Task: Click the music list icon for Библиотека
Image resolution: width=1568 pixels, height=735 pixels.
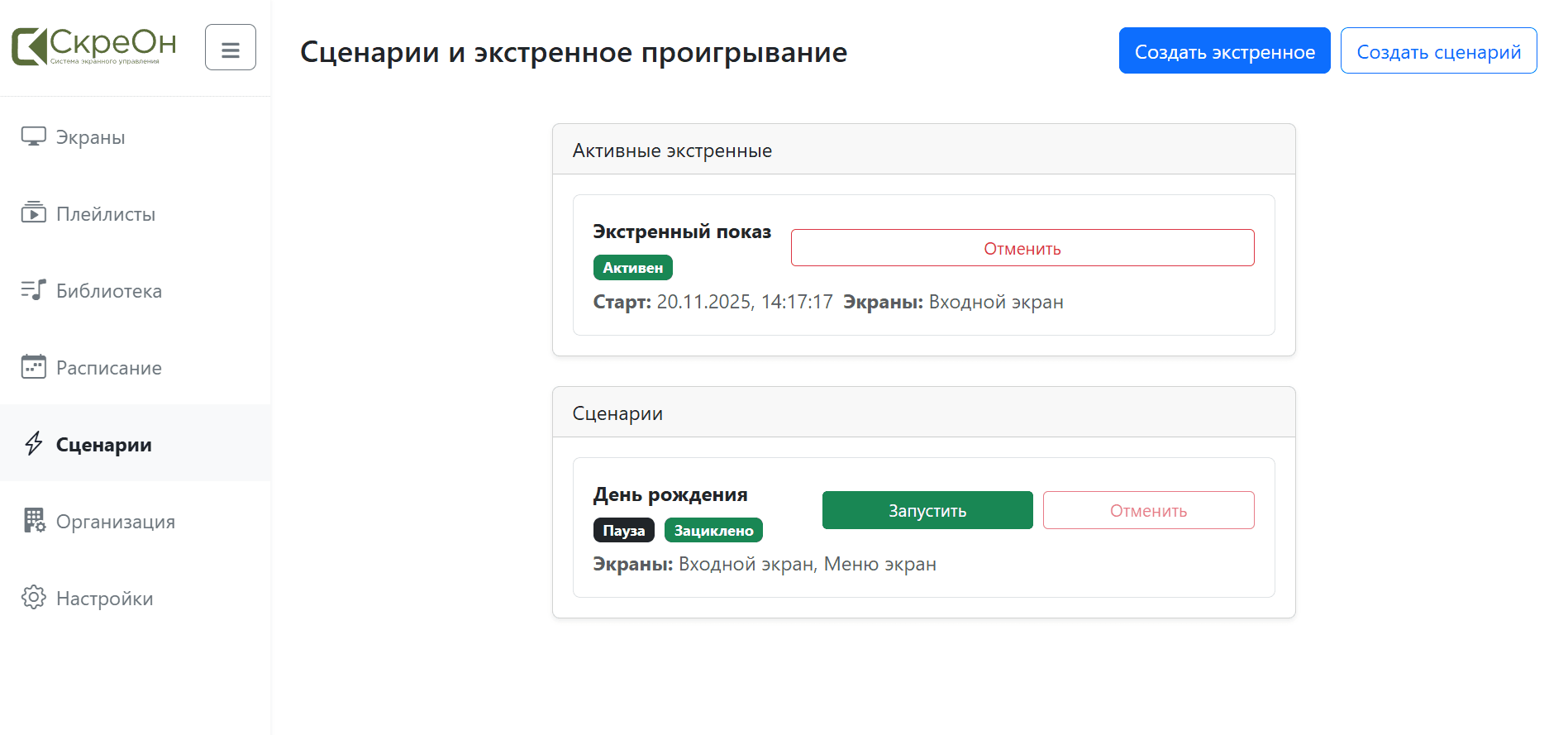Action: (x=34, y=290)
